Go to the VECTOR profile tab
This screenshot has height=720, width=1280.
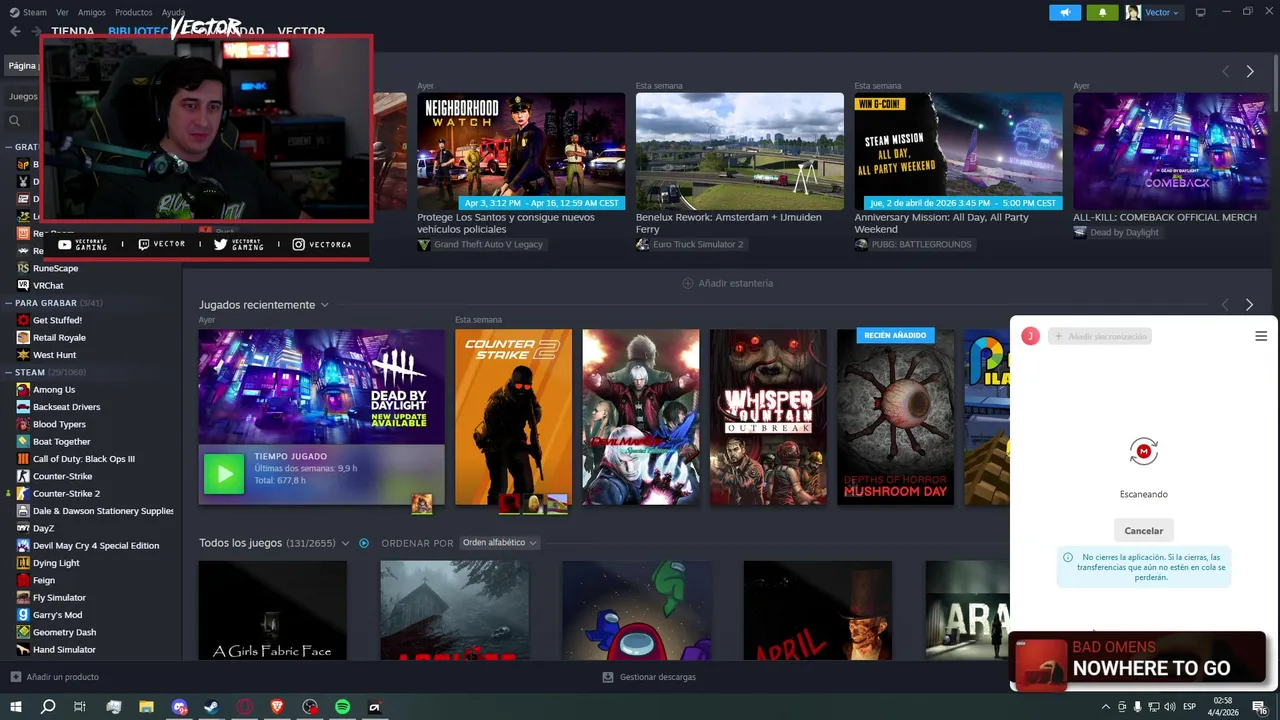301,32
